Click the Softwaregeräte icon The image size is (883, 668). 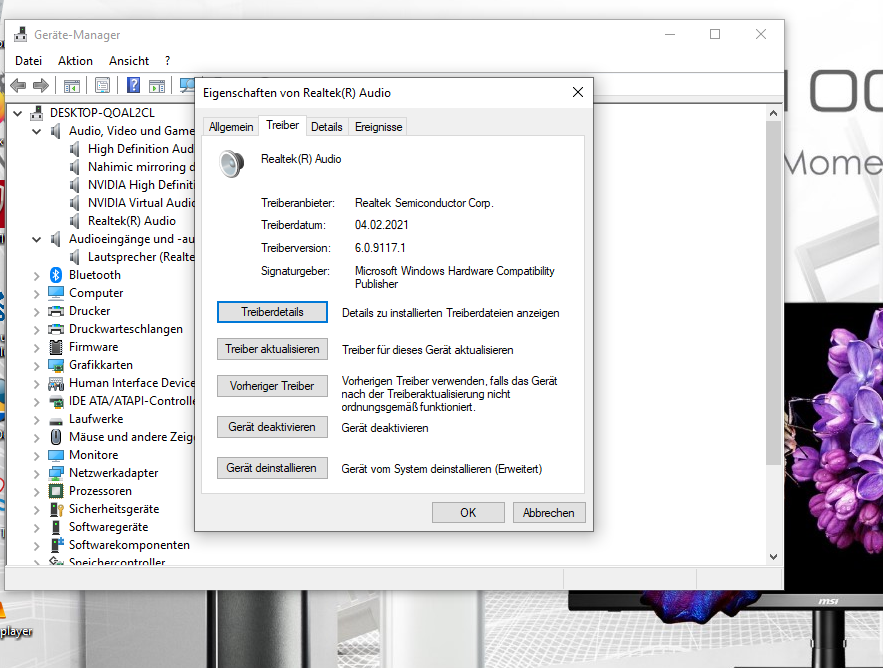56,527
